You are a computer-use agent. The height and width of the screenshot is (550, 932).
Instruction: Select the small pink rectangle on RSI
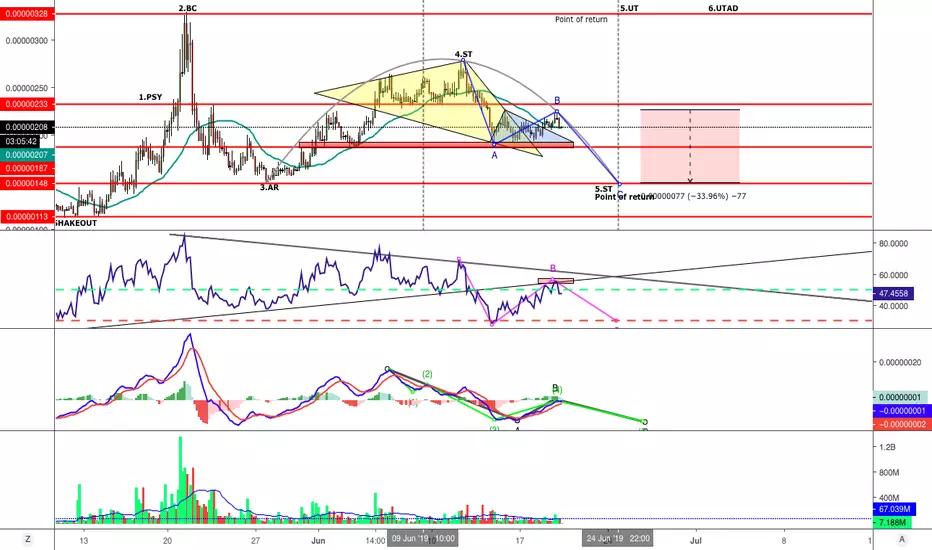point(556,281)
